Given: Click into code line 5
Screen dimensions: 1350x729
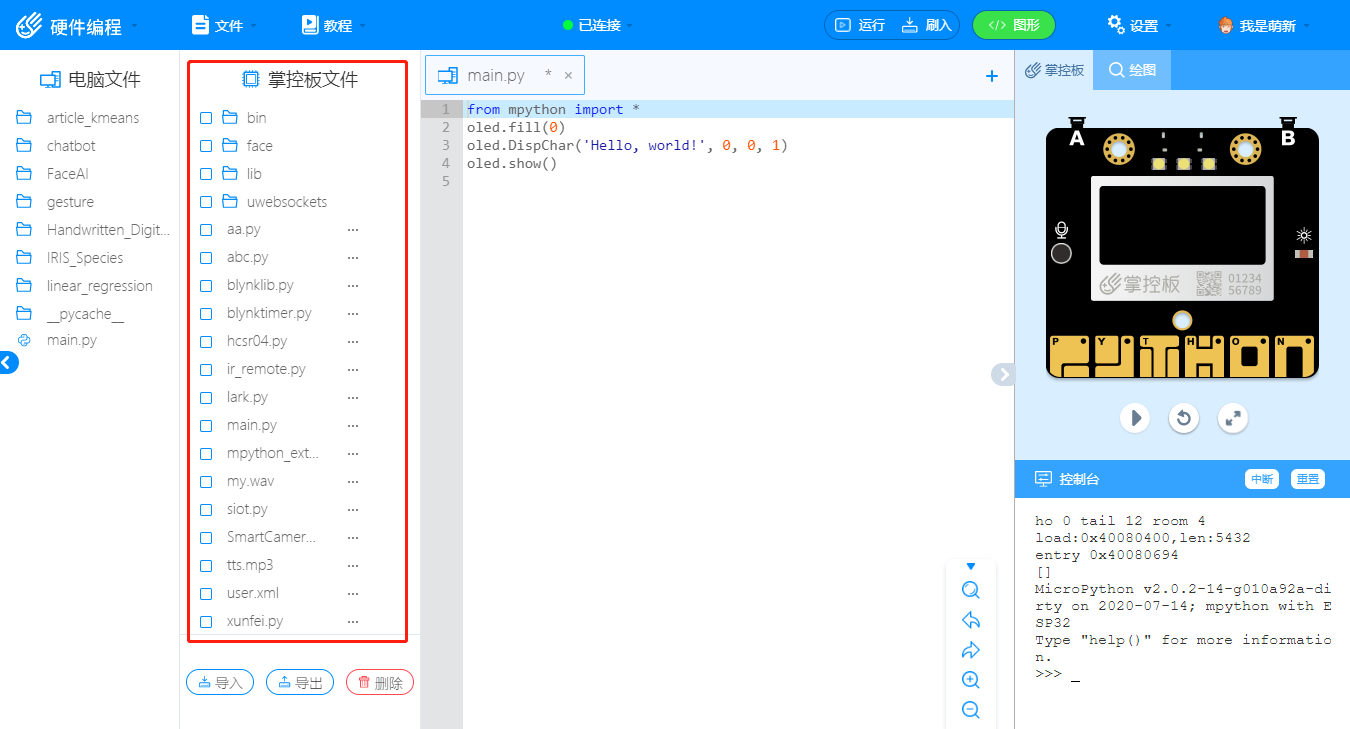Looking at the screenshot, I should (738, 181).
